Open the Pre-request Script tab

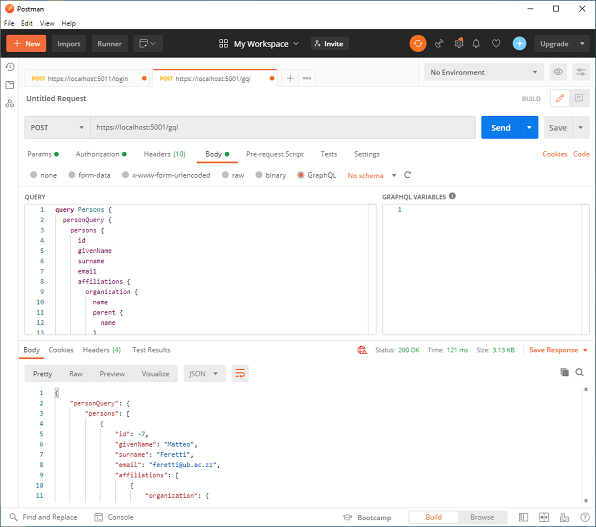click(x=274, y=154)
